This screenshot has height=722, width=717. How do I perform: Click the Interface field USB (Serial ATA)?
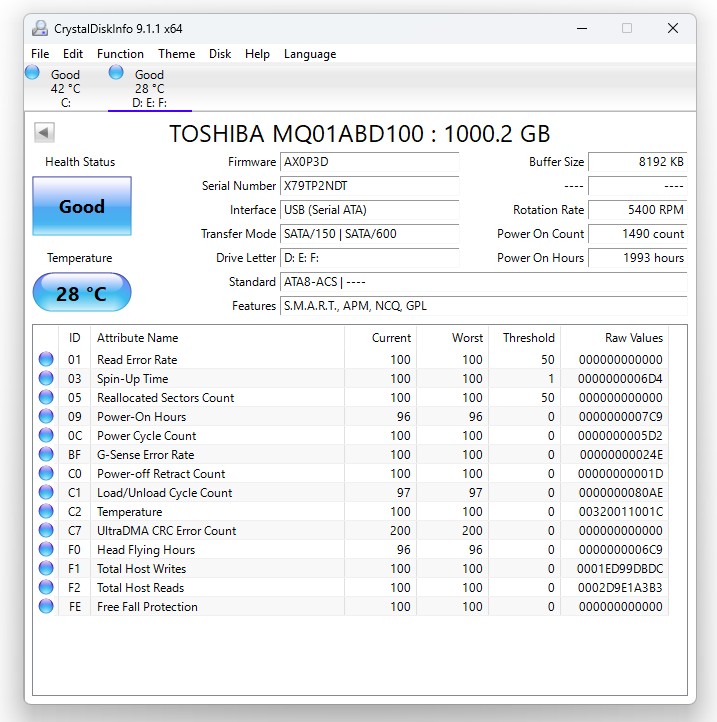click(369, 210)
